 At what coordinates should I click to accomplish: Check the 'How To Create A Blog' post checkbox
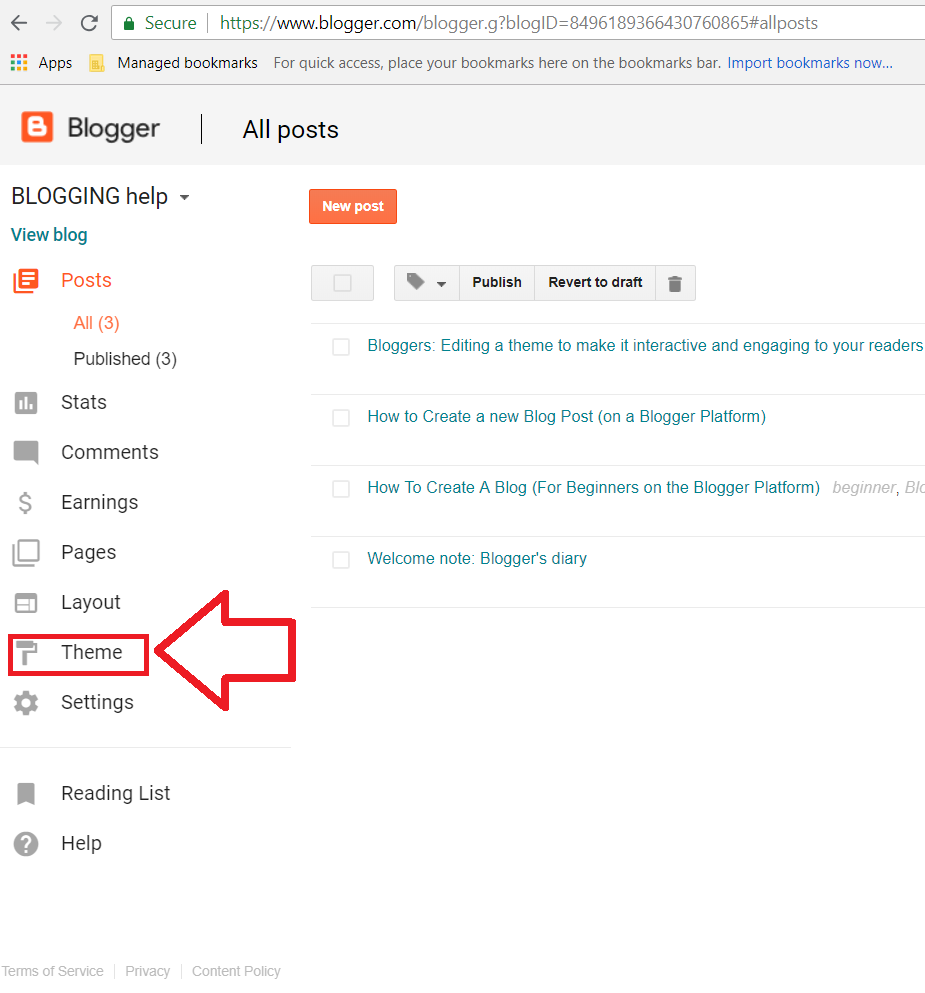pos(341,488)
